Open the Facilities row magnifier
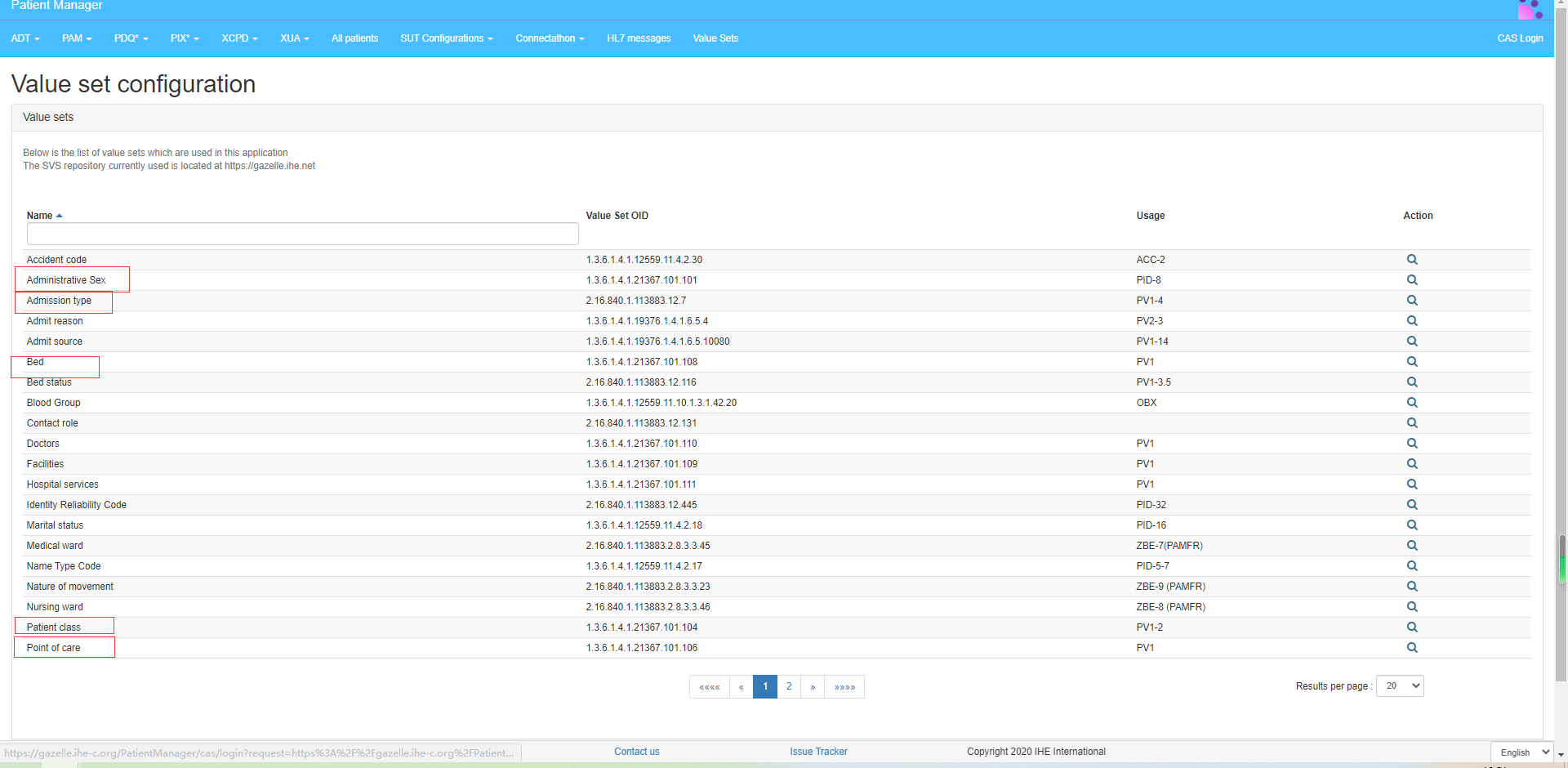The width and height of the screenshot is (1568, 768). 1411,464
